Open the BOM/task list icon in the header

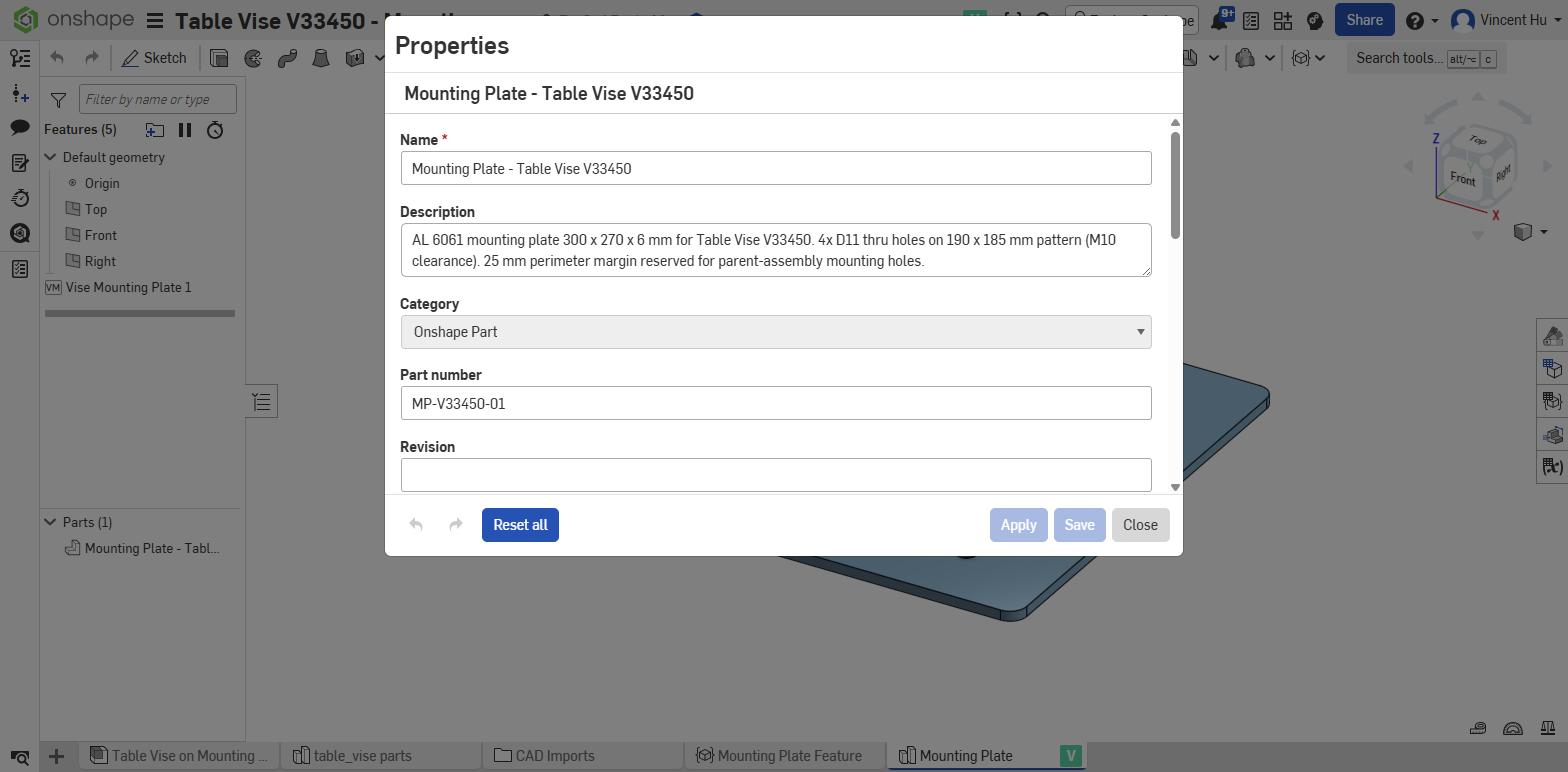1251,20
